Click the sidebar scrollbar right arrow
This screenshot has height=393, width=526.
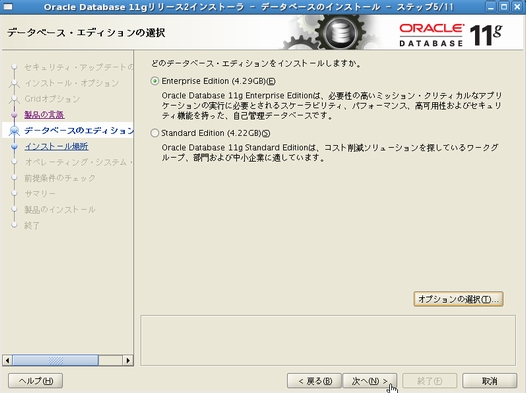tap(128, 360)
